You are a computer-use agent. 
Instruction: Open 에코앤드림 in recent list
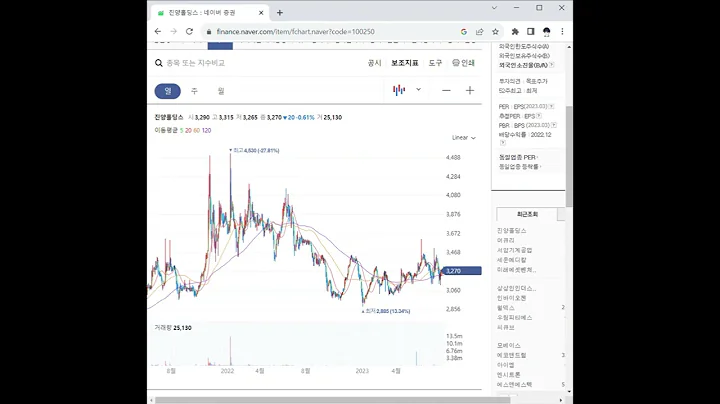(512, 355)
